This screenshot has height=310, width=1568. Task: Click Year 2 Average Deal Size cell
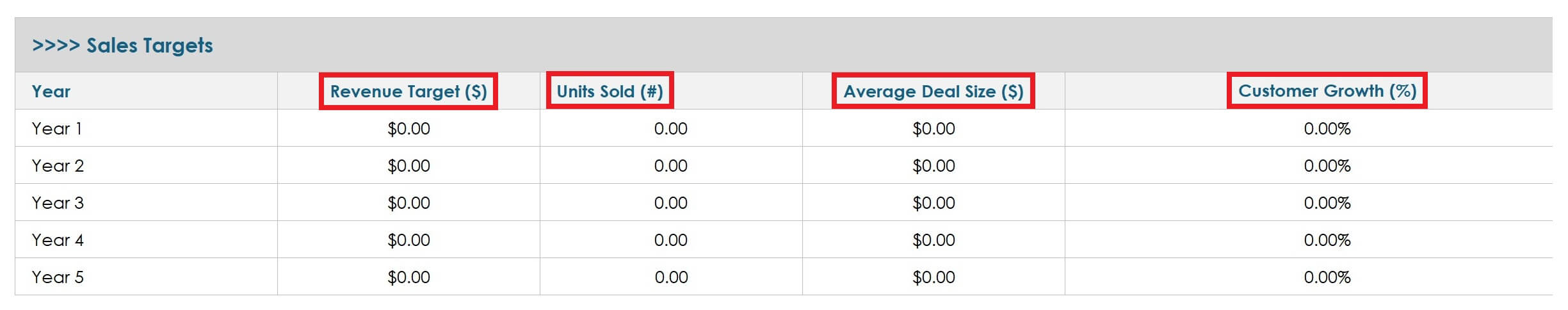tap(934, 166)
